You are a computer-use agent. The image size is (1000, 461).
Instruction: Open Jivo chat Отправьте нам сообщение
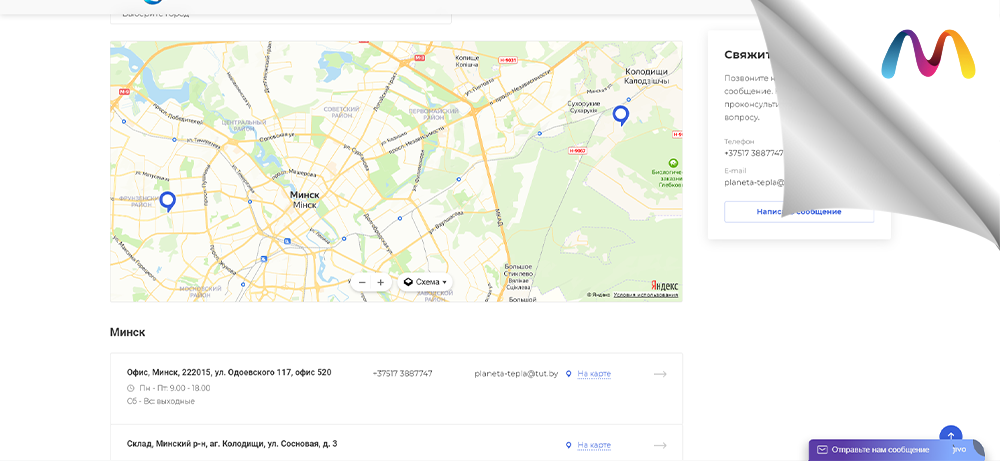click(x=879, y=450)
